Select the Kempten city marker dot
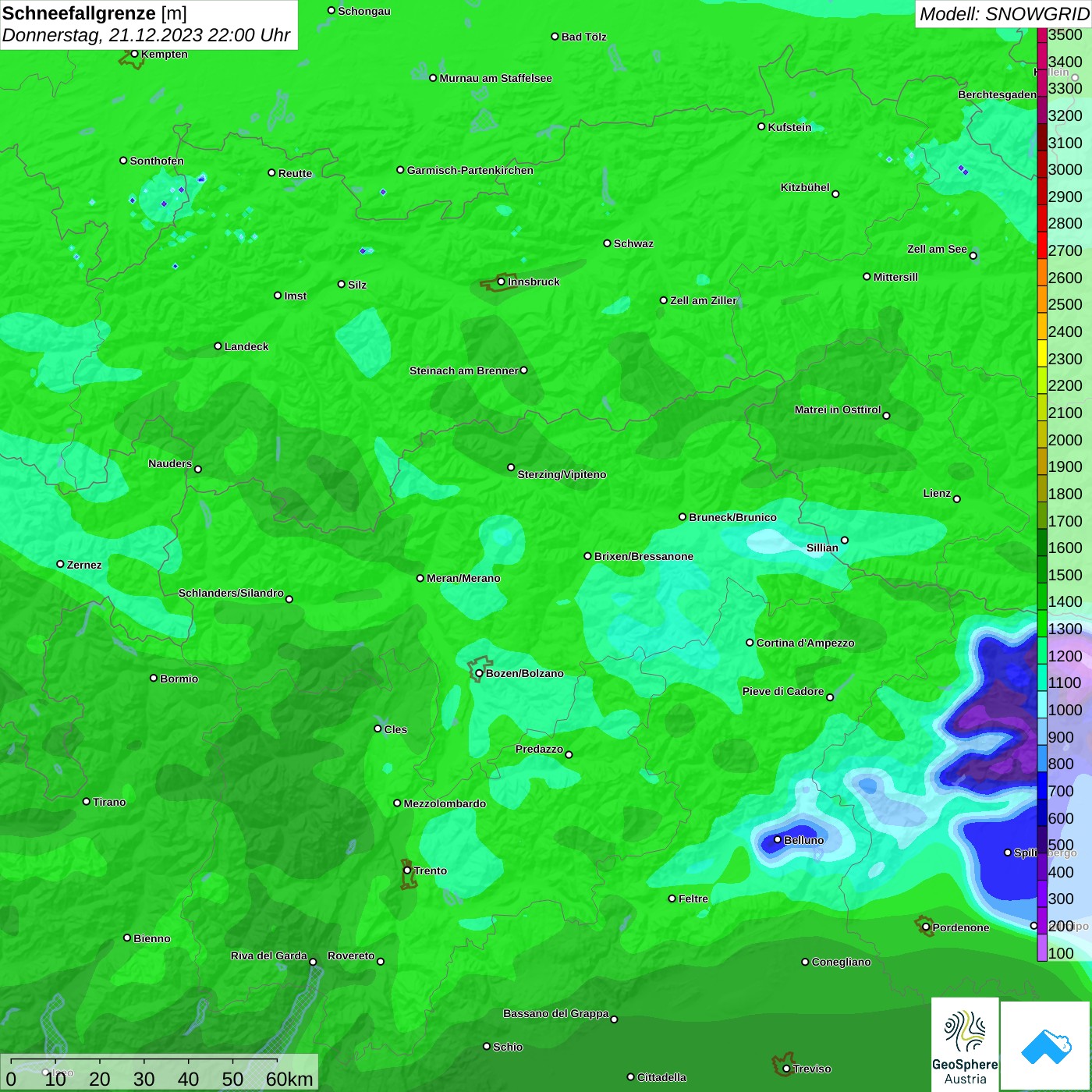Screen dimensions: 1092x1092 tap(134, 54)
